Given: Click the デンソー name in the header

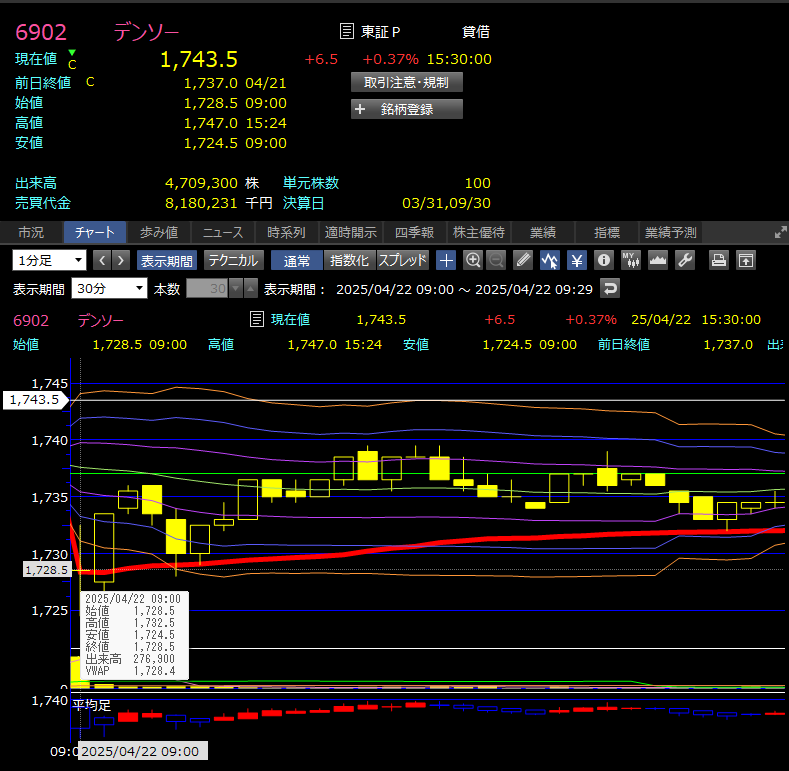Looking at the screenshot, I should pos(146,32).
